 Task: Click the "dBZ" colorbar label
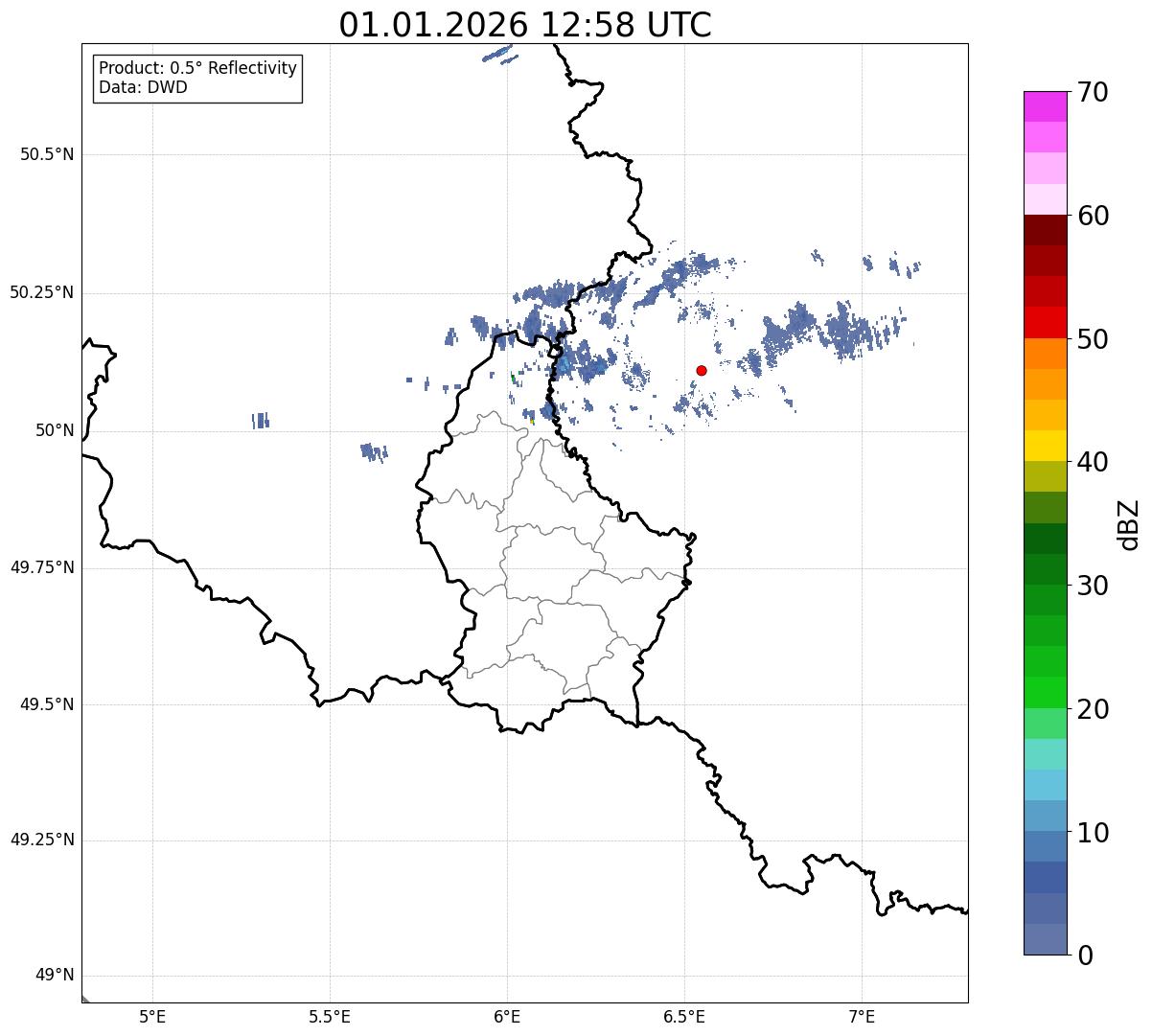pos(1129,524)
